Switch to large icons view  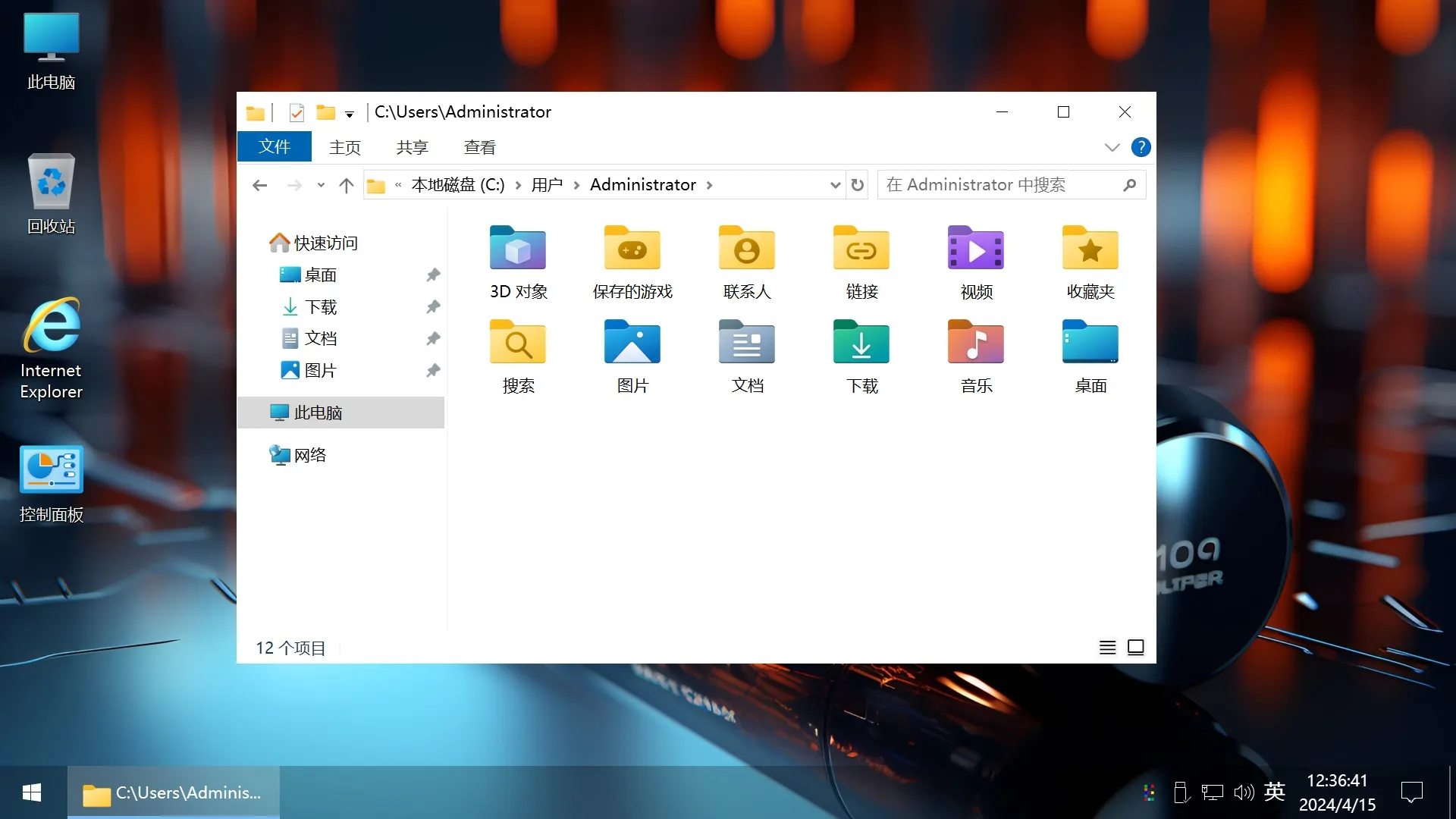pyautogui.click(x=1135, y=647)
